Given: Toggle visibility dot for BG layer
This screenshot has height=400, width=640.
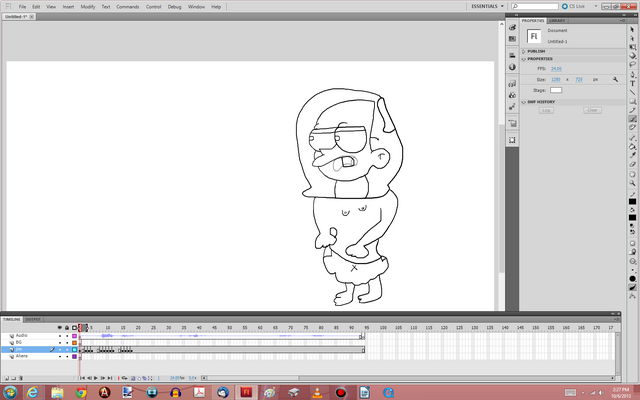Looking at the screenshot, I should pyautogui.click(x=60, y=343).
